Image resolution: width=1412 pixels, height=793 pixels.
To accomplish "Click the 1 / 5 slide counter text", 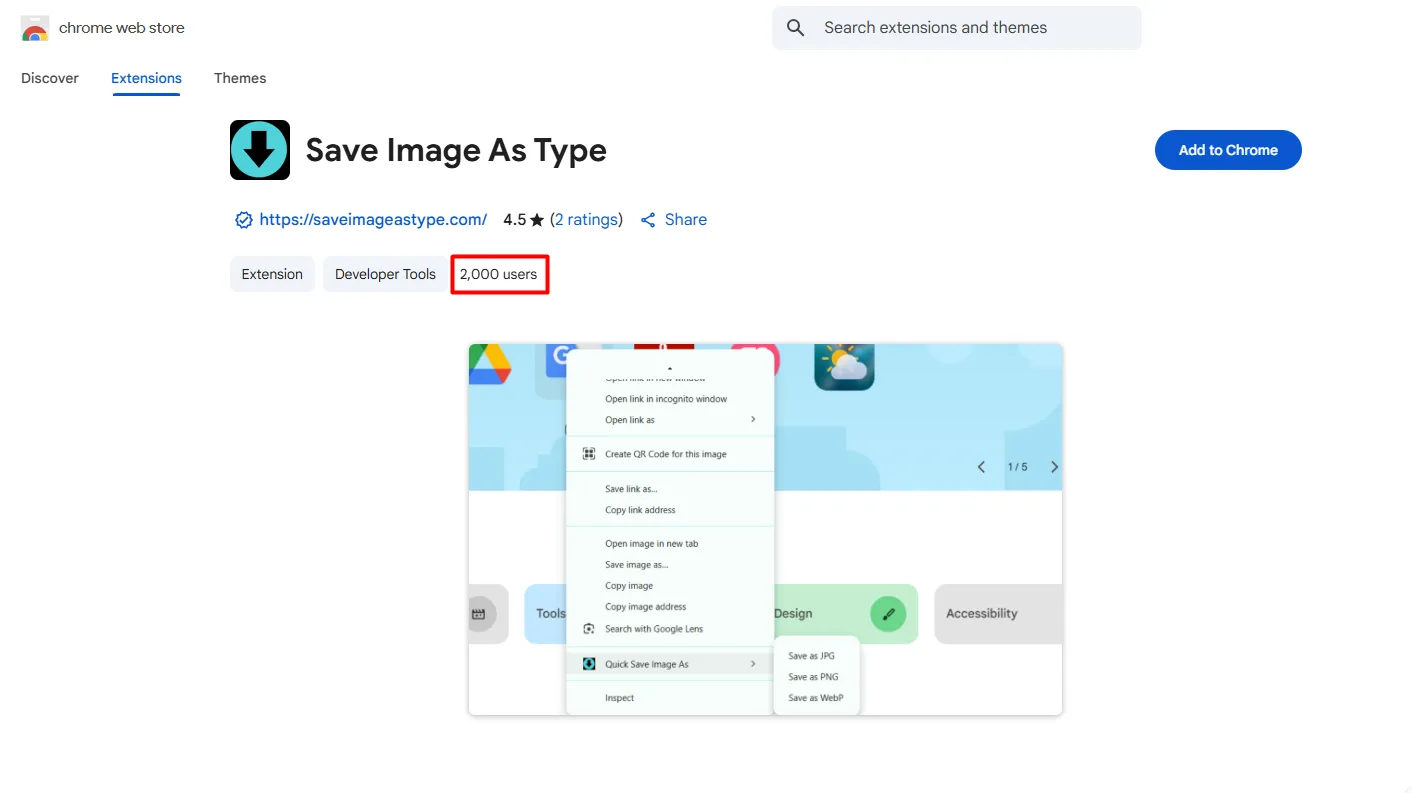I will 1017,467.
